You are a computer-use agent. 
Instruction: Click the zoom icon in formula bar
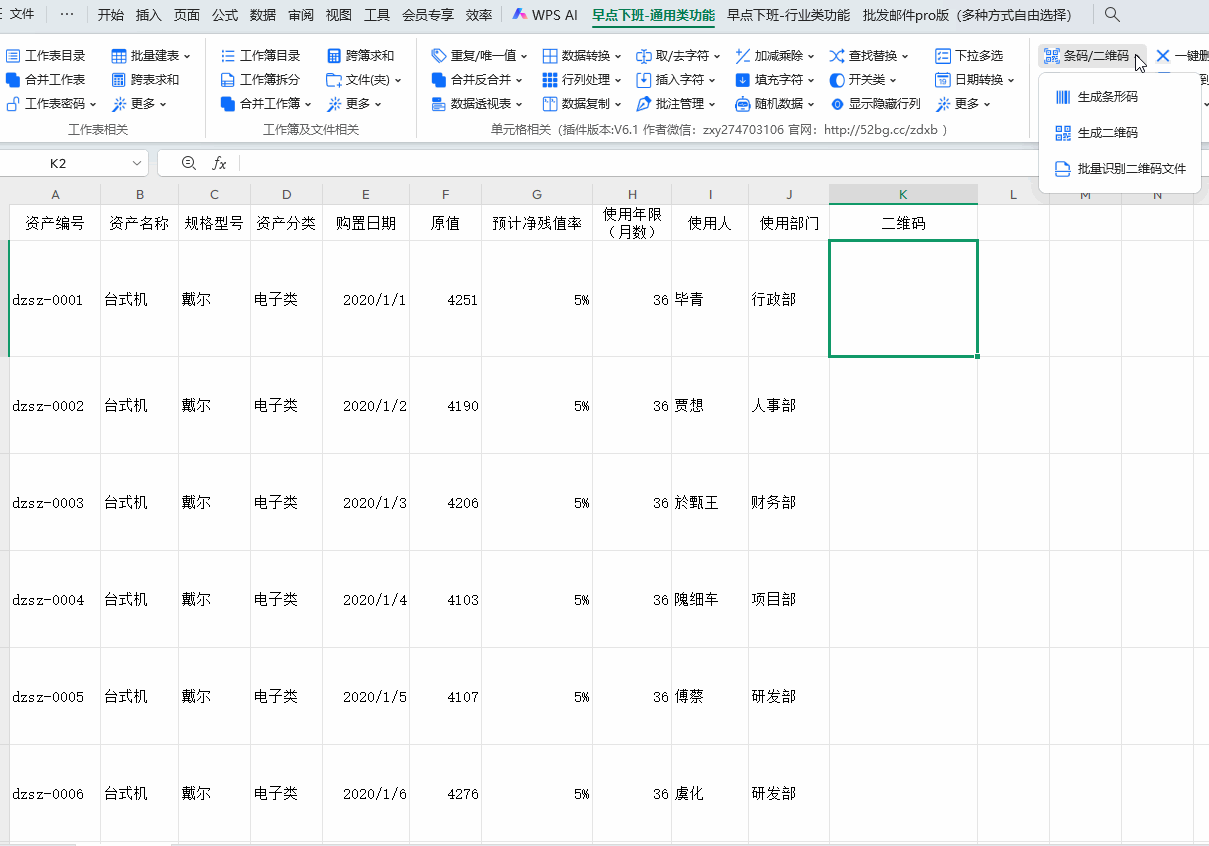click(189, 163)
